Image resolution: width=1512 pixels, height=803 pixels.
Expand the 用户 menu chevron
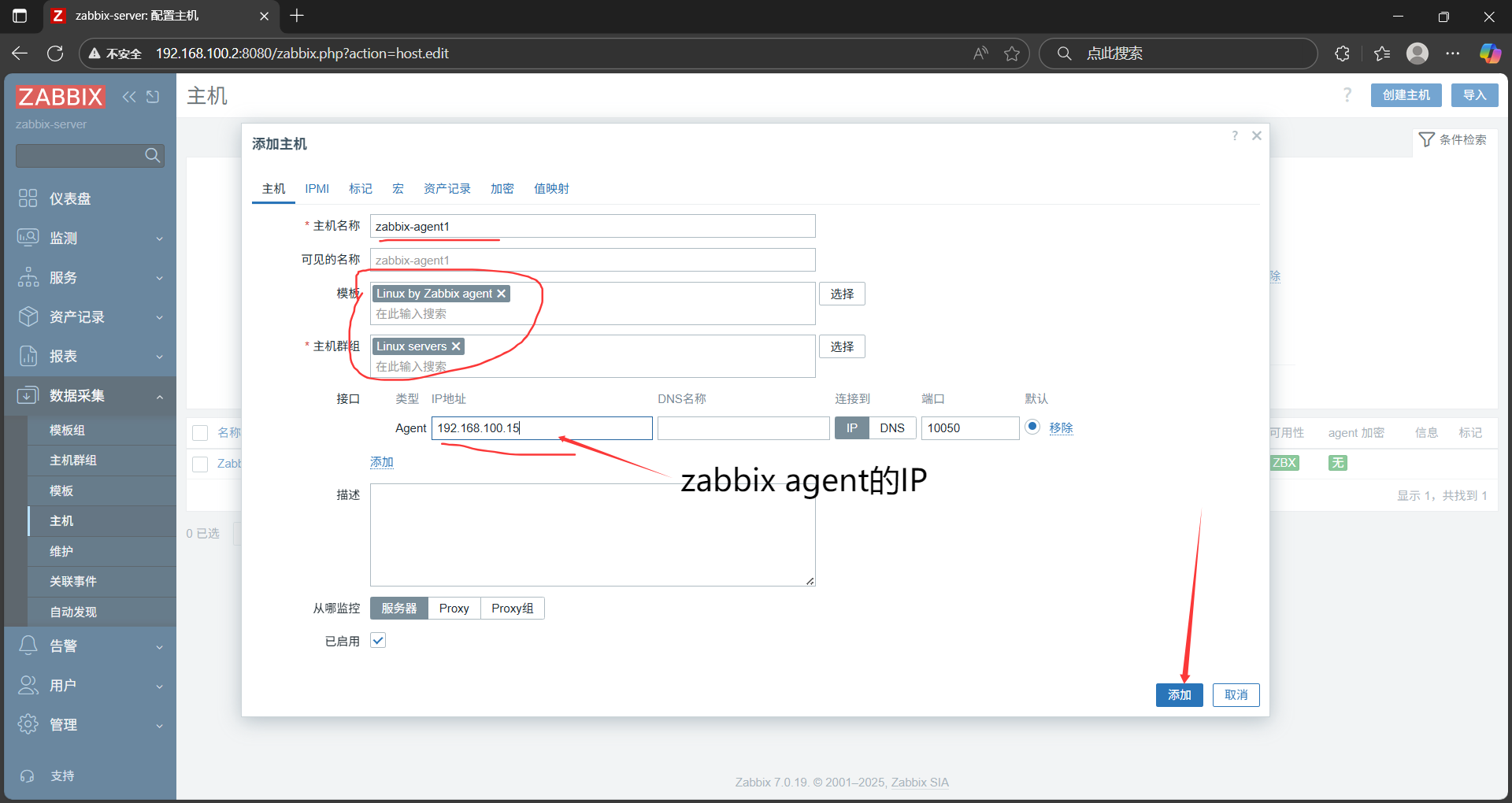pyautogui.click(x=160, y=686)
